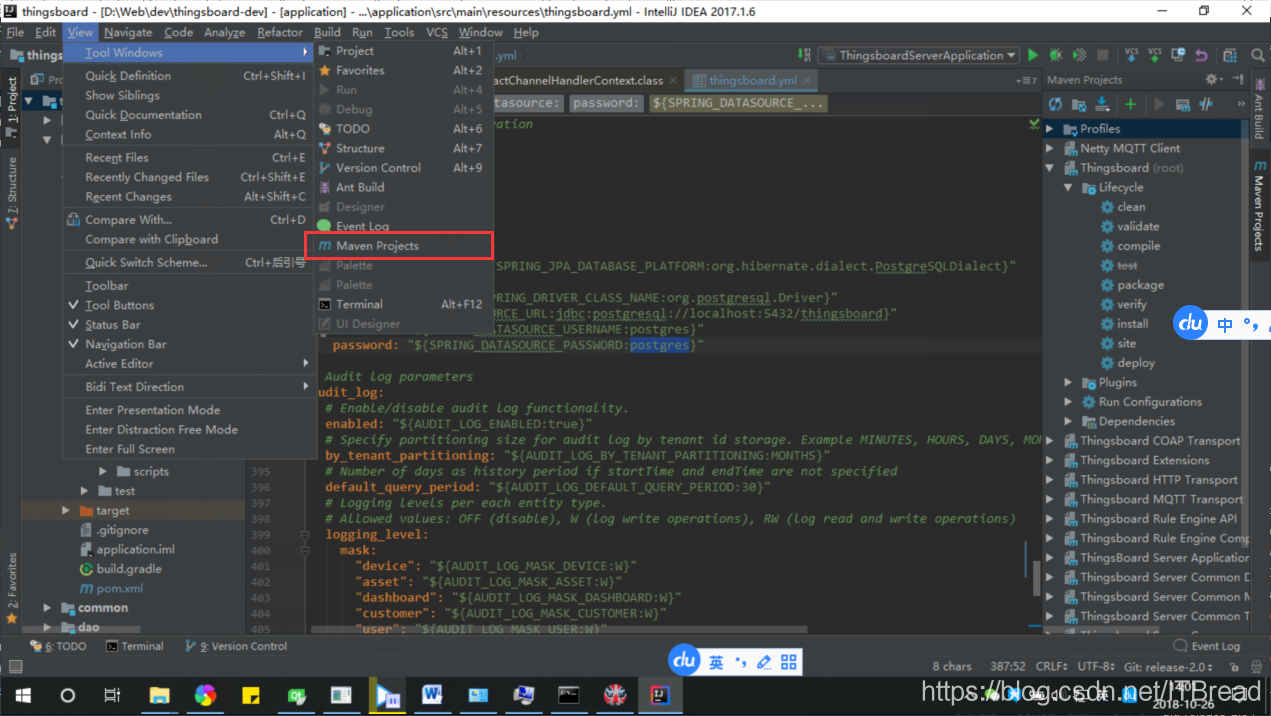Open build.gradle in the project tree
1271x716 pixels.
point(120,568)
